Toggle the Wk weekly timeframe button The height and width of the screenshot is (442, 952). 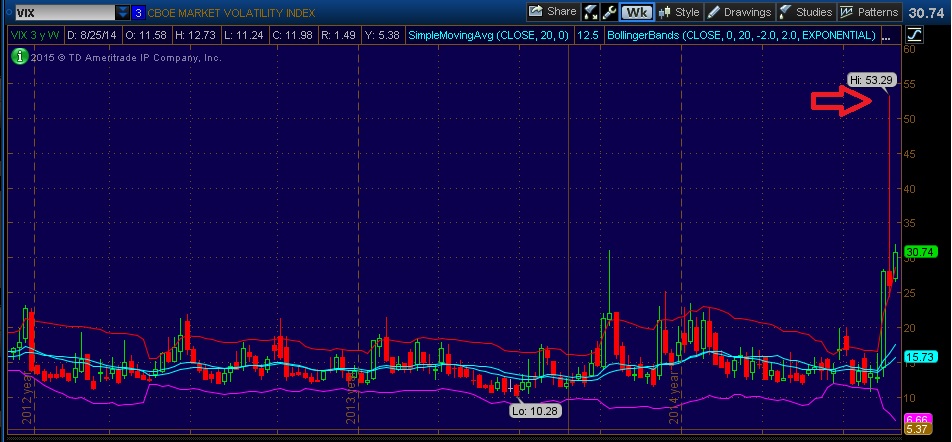click(634, 12)
